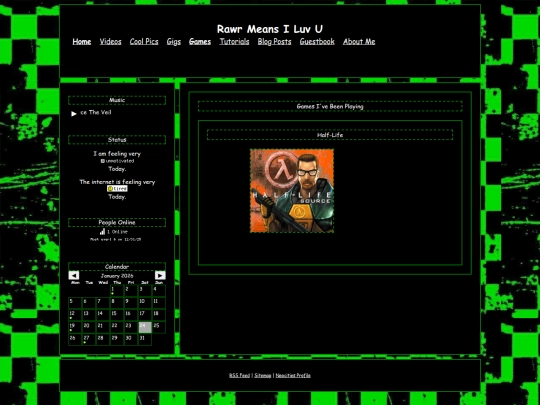The height and width of the screenshot is (405, 540).
Task: Play the music track in the sidebar
Action: 74,113
